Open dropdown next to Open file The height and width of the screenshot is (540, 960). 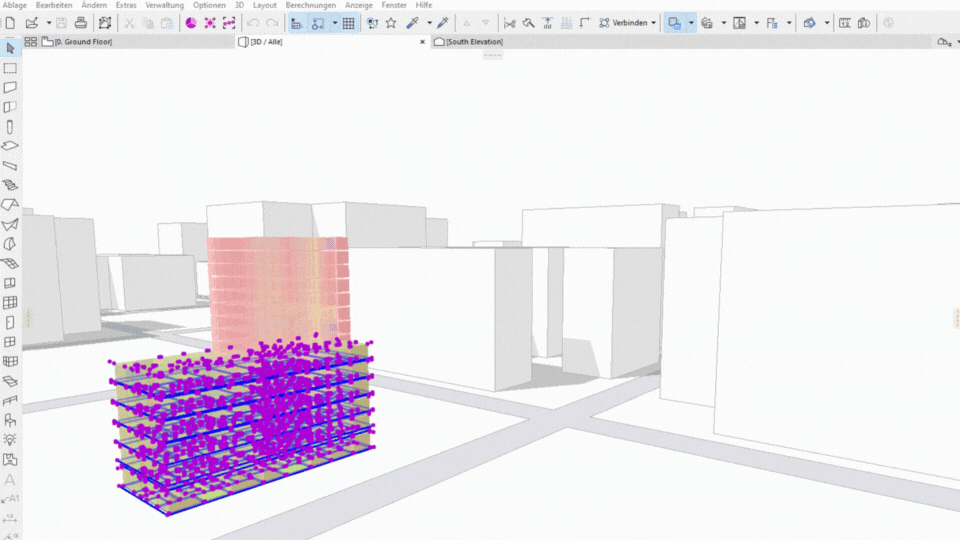coord(49,23)
